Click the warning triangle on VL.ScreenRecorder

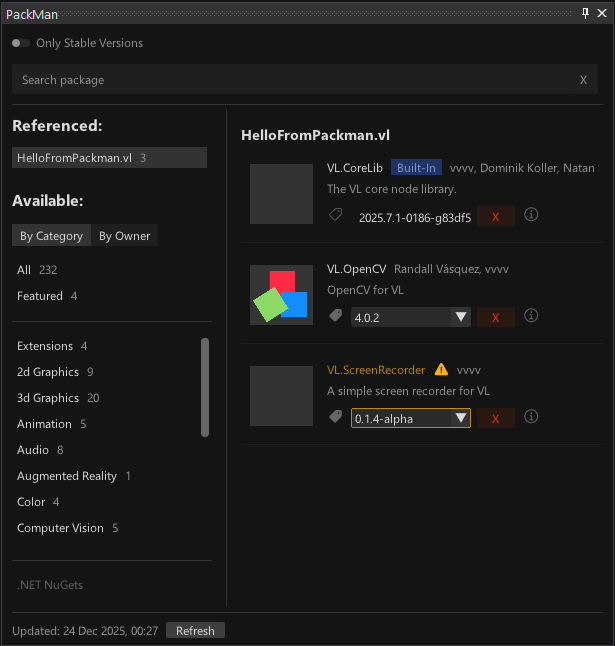tap(441, 370)
